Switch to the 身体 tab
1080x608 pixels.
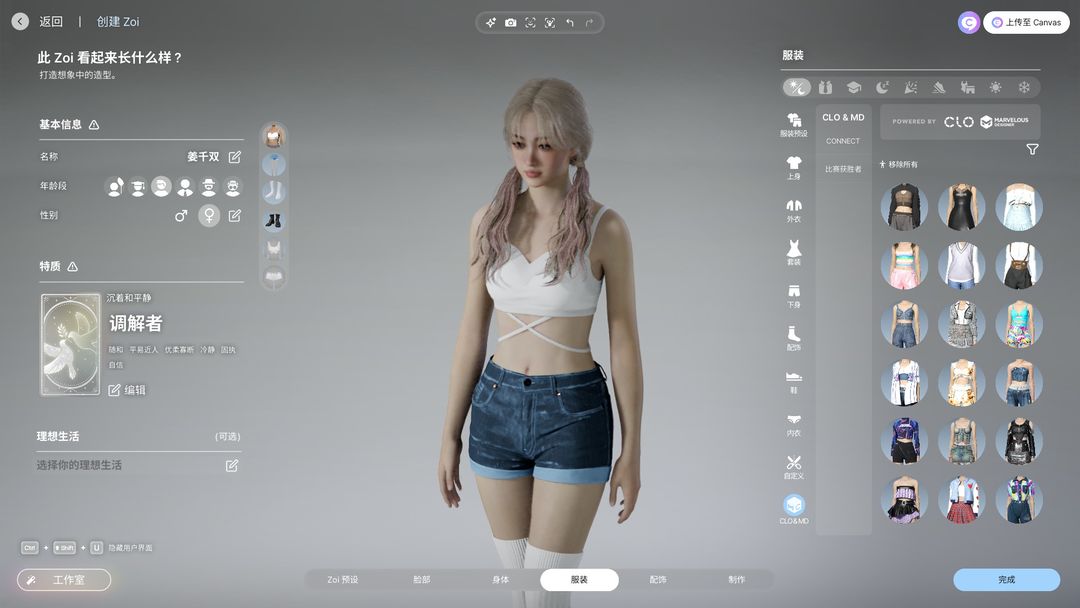(501, 580)
